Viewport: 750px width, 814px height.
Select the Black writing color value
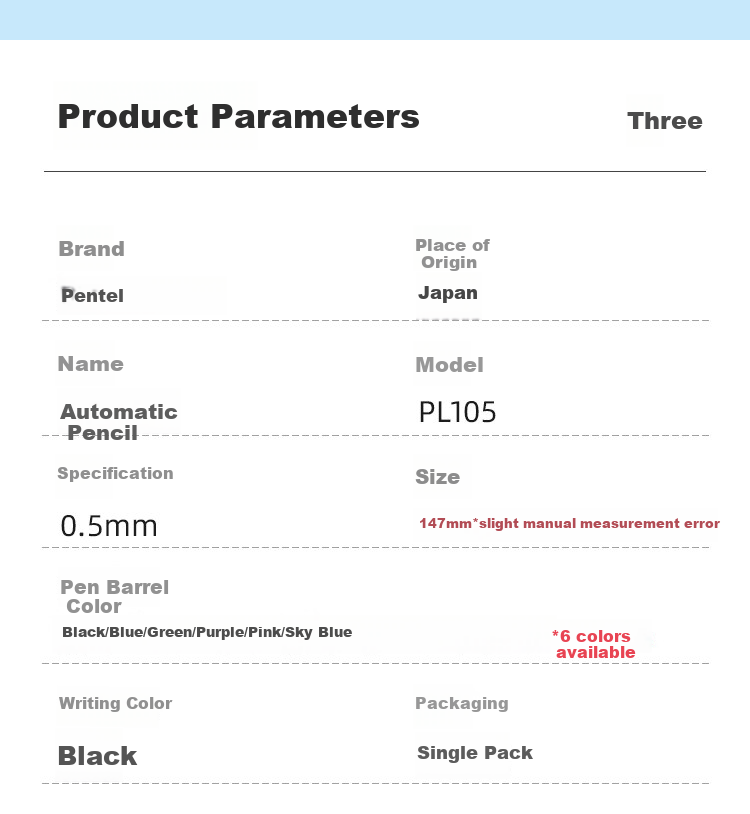97,756
